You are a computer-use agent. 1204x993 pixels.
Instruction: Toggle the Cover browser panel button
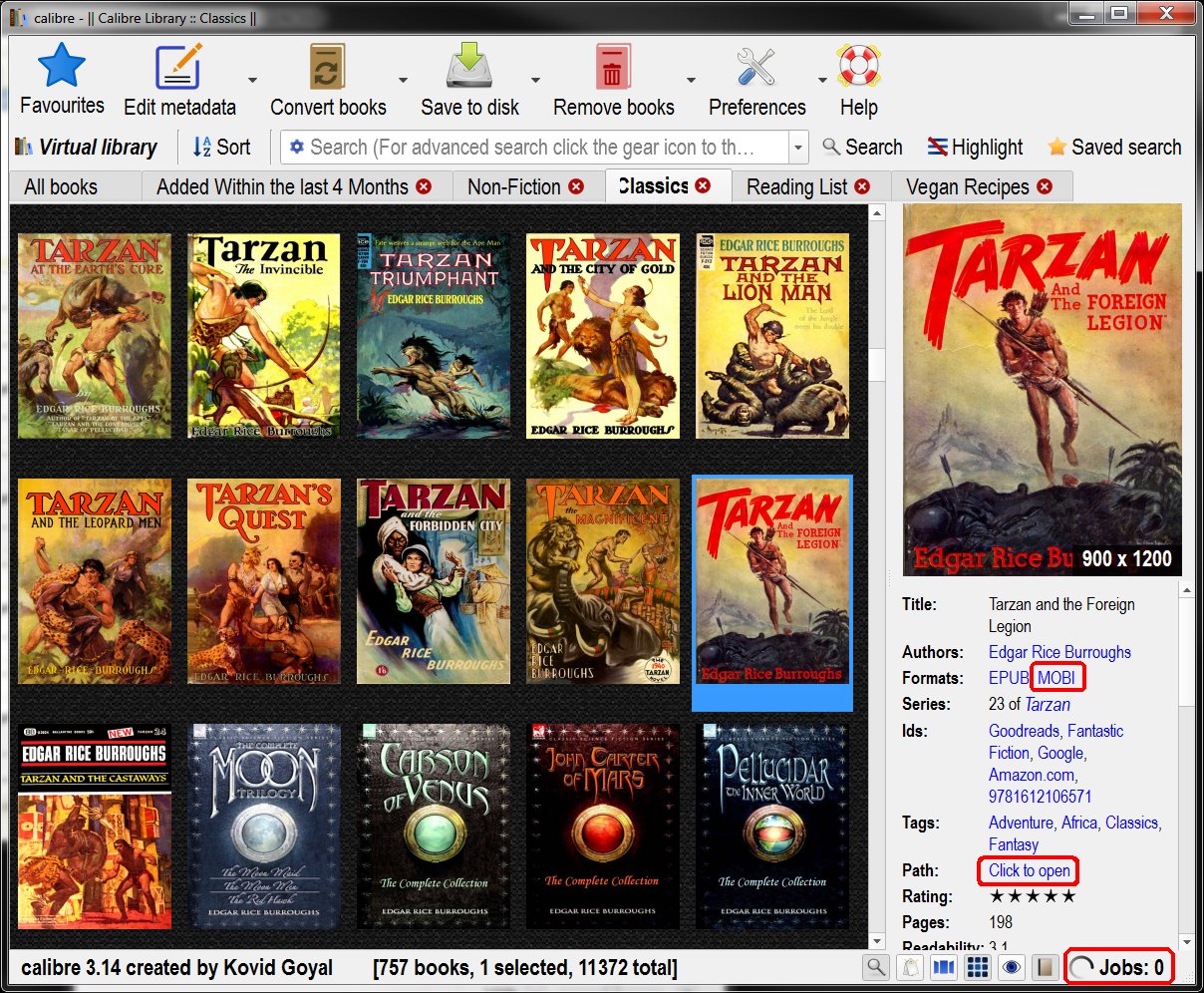tap(944, 967)
